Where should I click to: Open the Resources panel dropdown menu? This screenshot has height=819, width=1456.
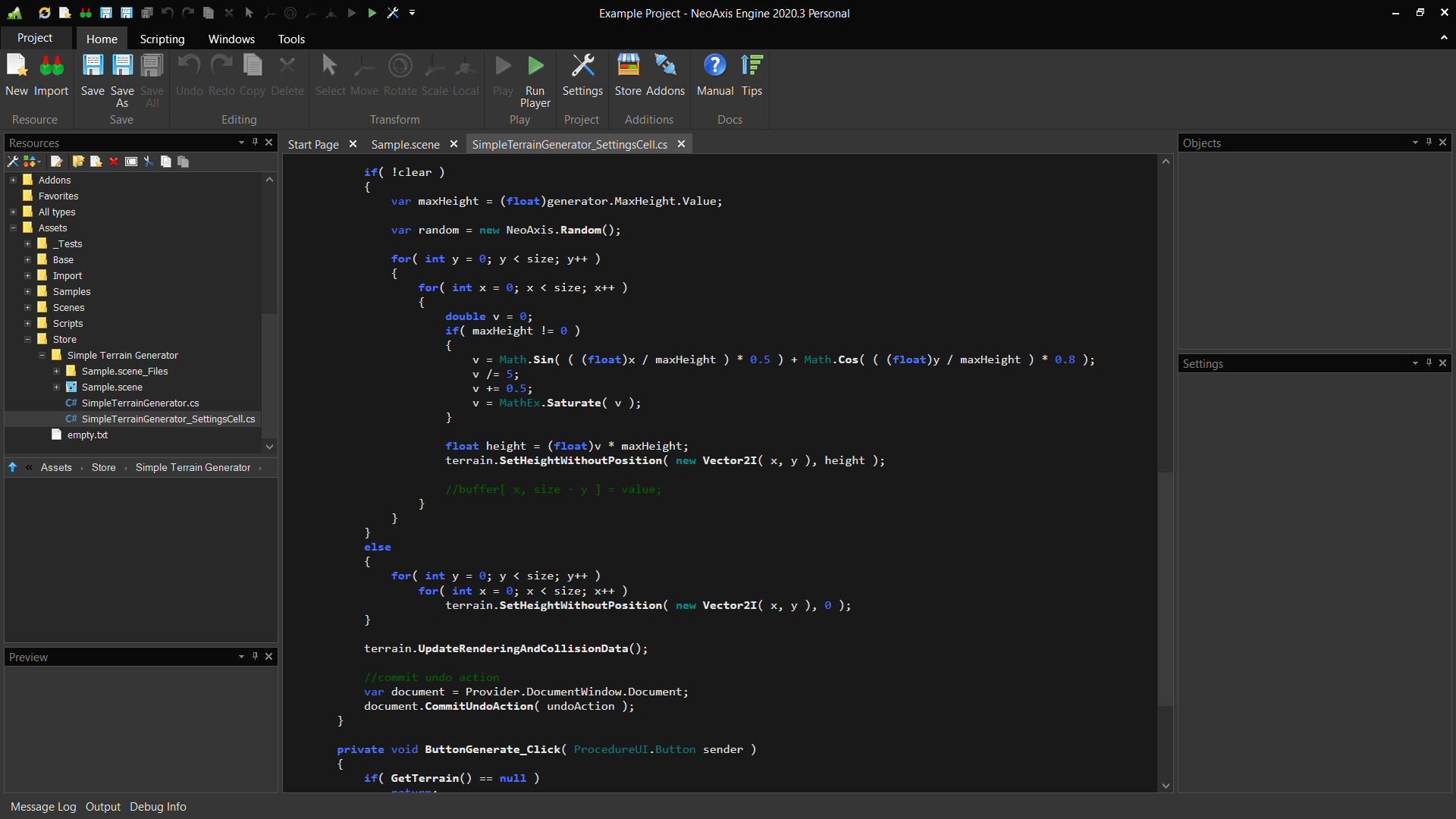pos(240,143)
